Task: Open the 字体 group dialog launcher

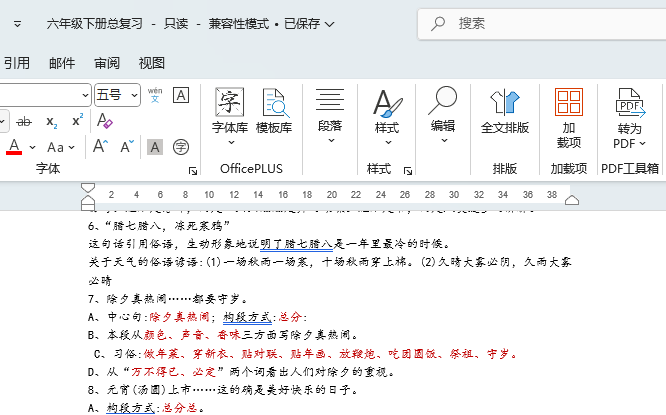Action: [x=193, y=171]
